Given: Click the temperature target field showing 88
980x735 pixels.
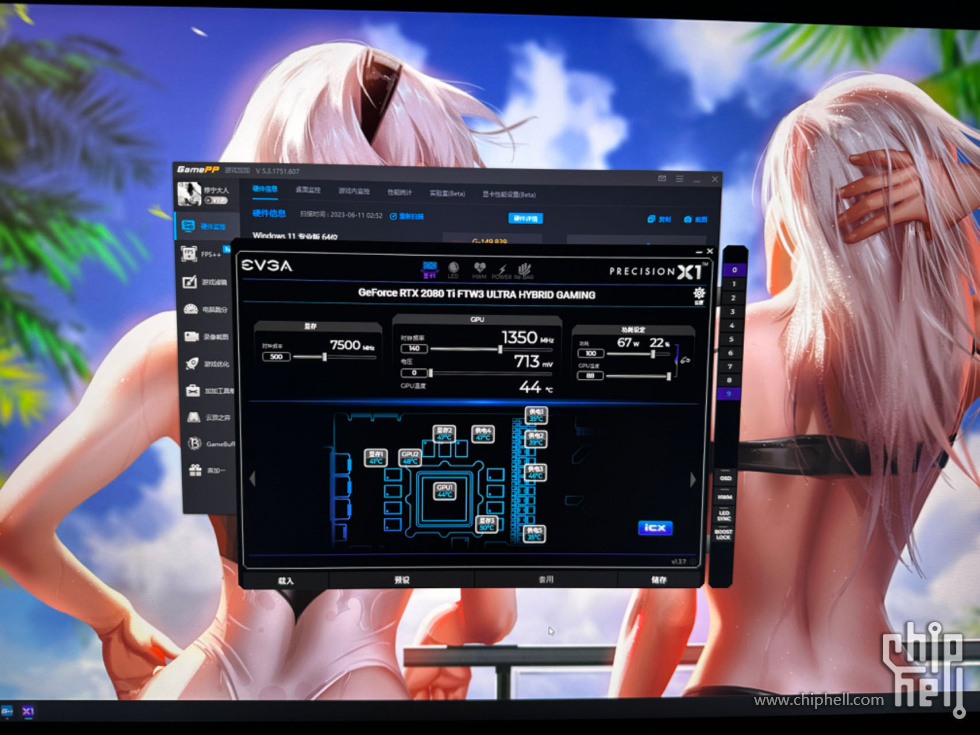Looking at the screenshot, I should [x=591, y=376].
